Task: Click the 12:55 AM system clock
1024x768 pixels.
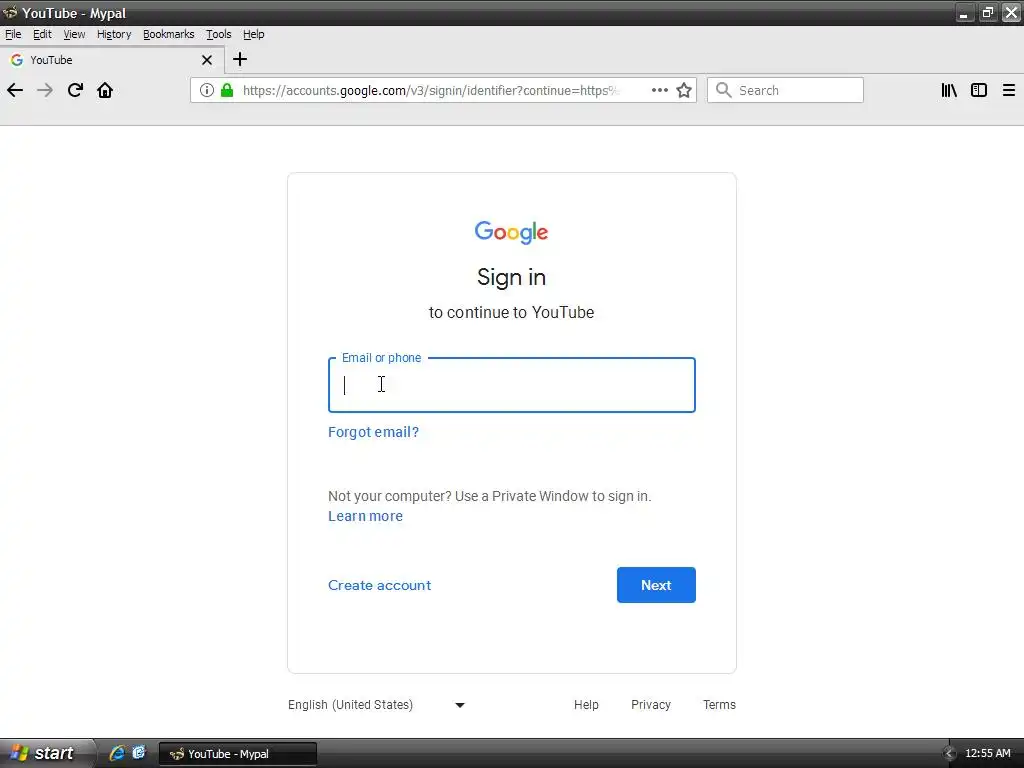Action: tap(987, 754)
